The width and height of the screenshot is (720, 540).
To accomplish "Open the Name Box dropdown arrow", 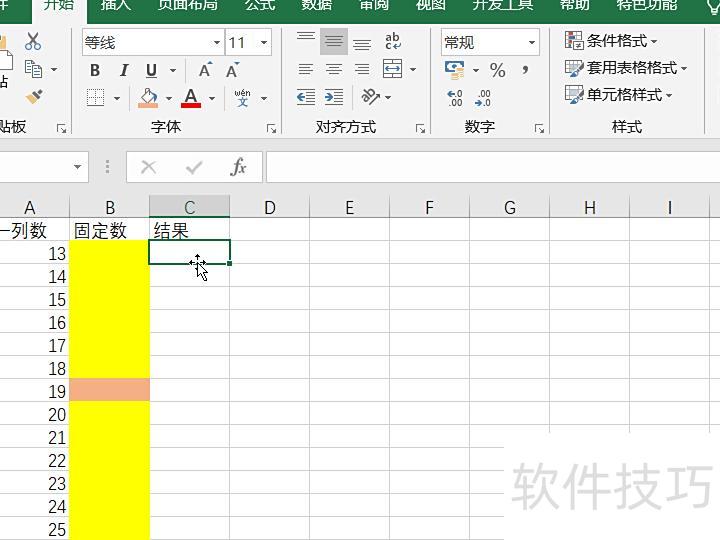I will coord(78,167).
